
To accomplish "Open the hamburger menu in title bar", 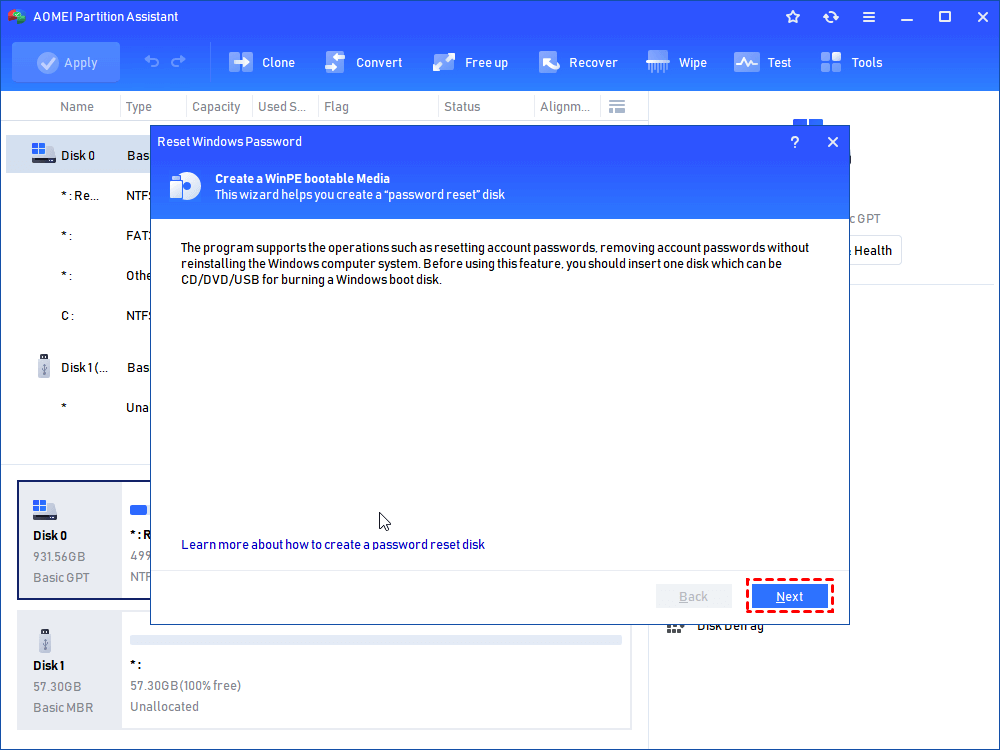I will tap(869, 17).
